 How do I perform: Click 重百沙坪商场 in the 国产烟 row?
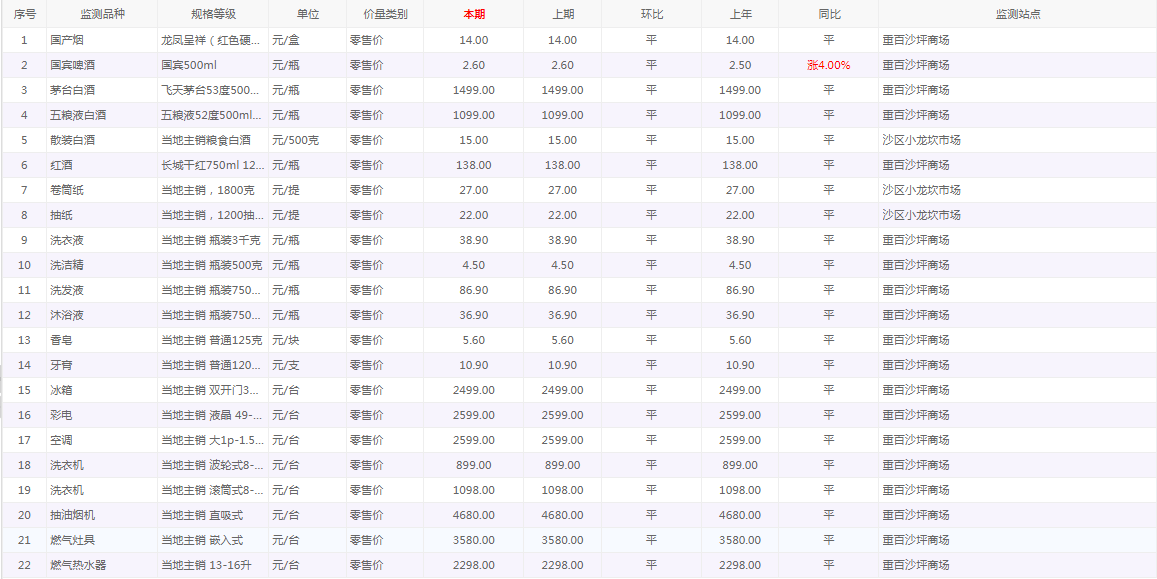(916, 40)
